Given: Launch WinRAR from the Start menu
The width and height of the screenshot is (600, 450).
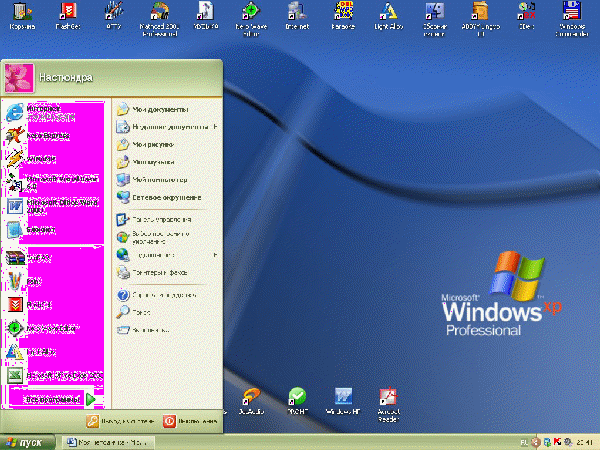Looking at the screenshot, I should pos(54,258).
